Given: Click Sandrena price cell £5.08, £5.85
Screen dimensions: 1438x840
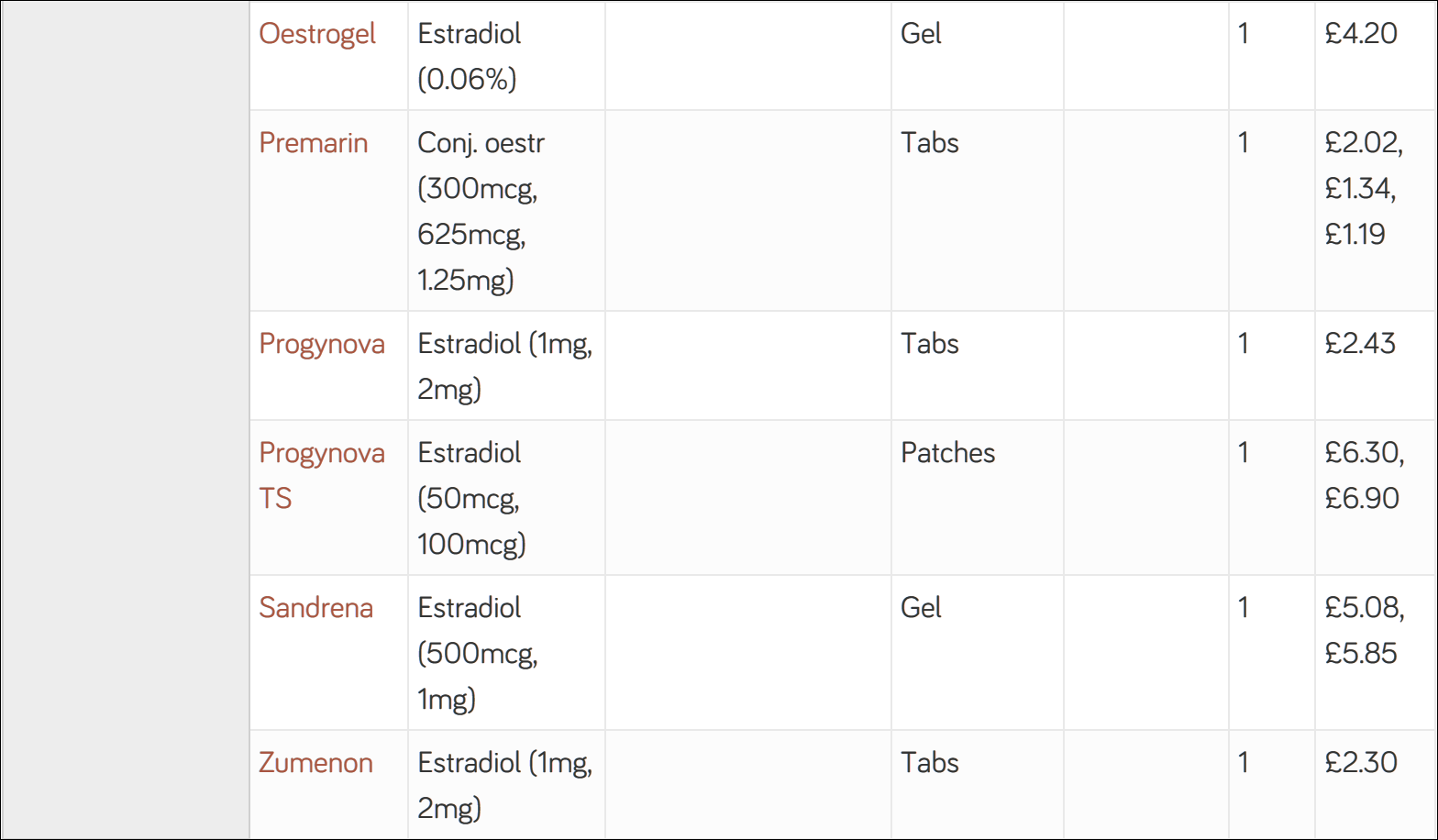Looking at the screenshot, I should pos(1376,653).
